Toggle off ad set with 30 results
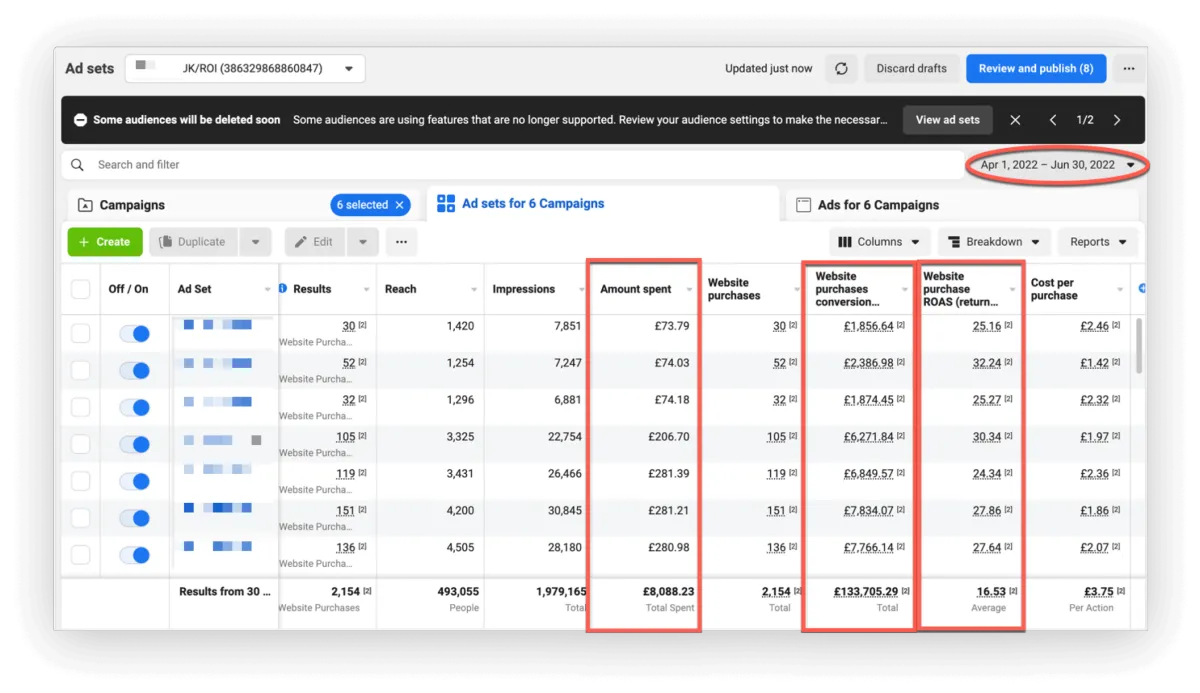 click(134, 334)
